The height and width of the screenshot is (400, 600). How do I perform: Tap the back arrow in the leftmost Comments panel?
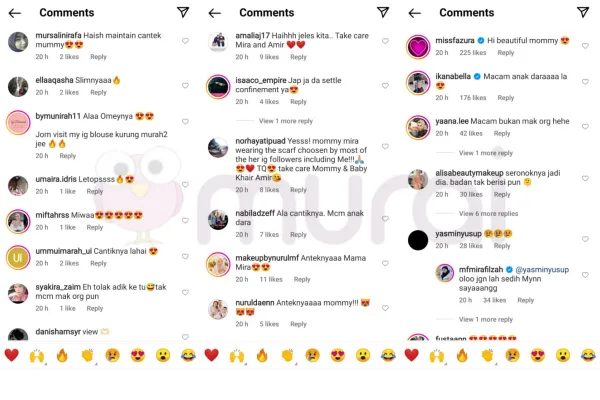click(x=15, y=13)
